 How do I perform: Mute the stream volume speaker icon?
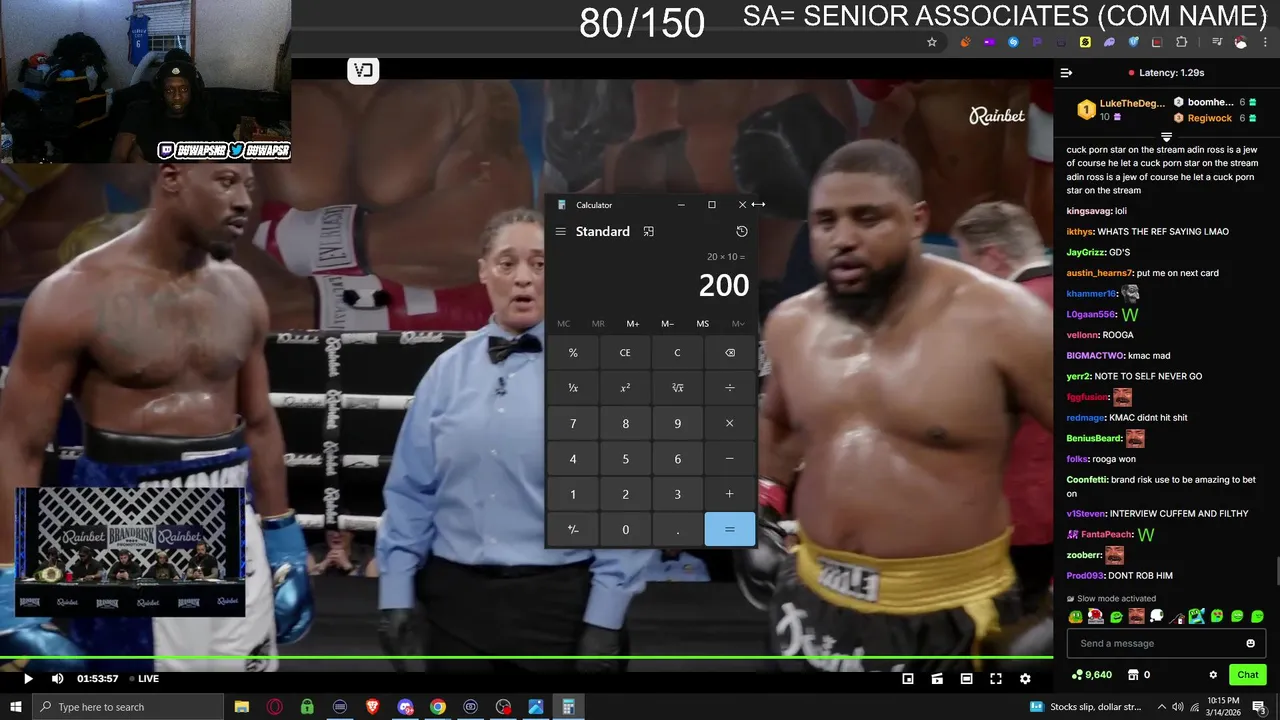click(x=58, y=679)
